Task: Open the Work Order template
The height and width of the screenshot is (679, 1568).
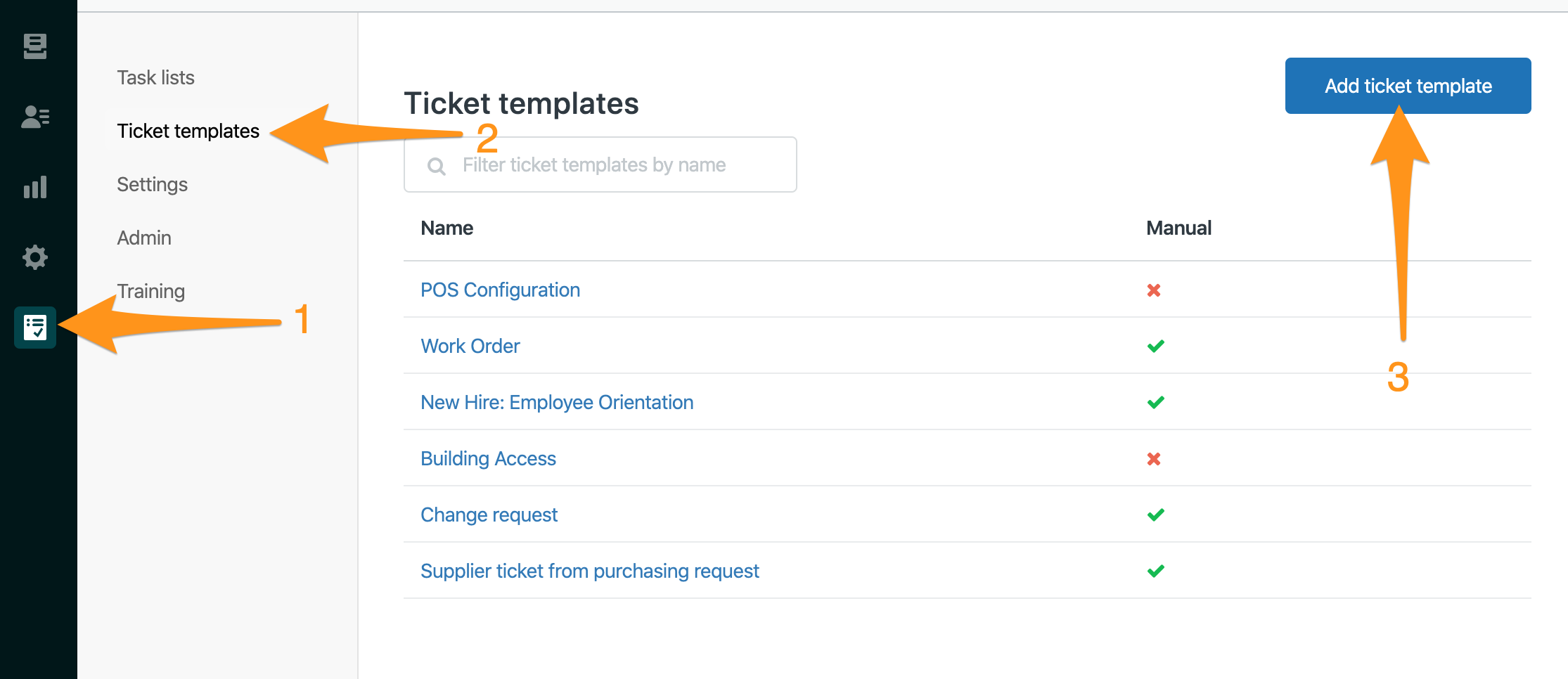Action: [470, 346]
